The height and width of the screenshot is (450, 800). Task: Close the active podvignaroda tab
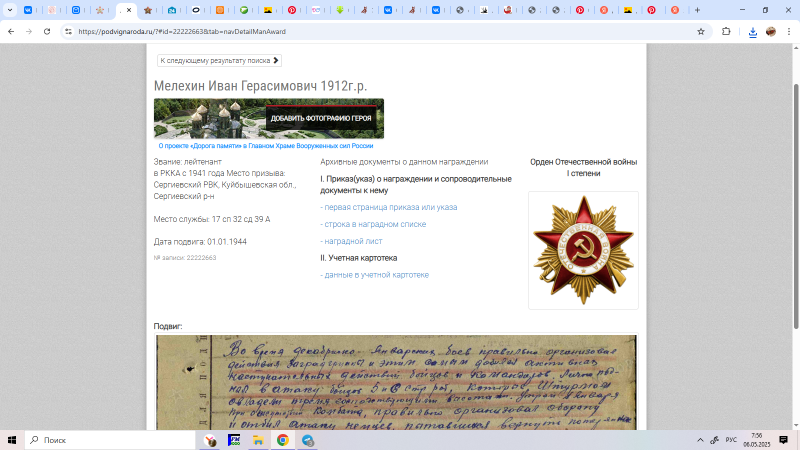pyautogui.click(x=129, y=10)
